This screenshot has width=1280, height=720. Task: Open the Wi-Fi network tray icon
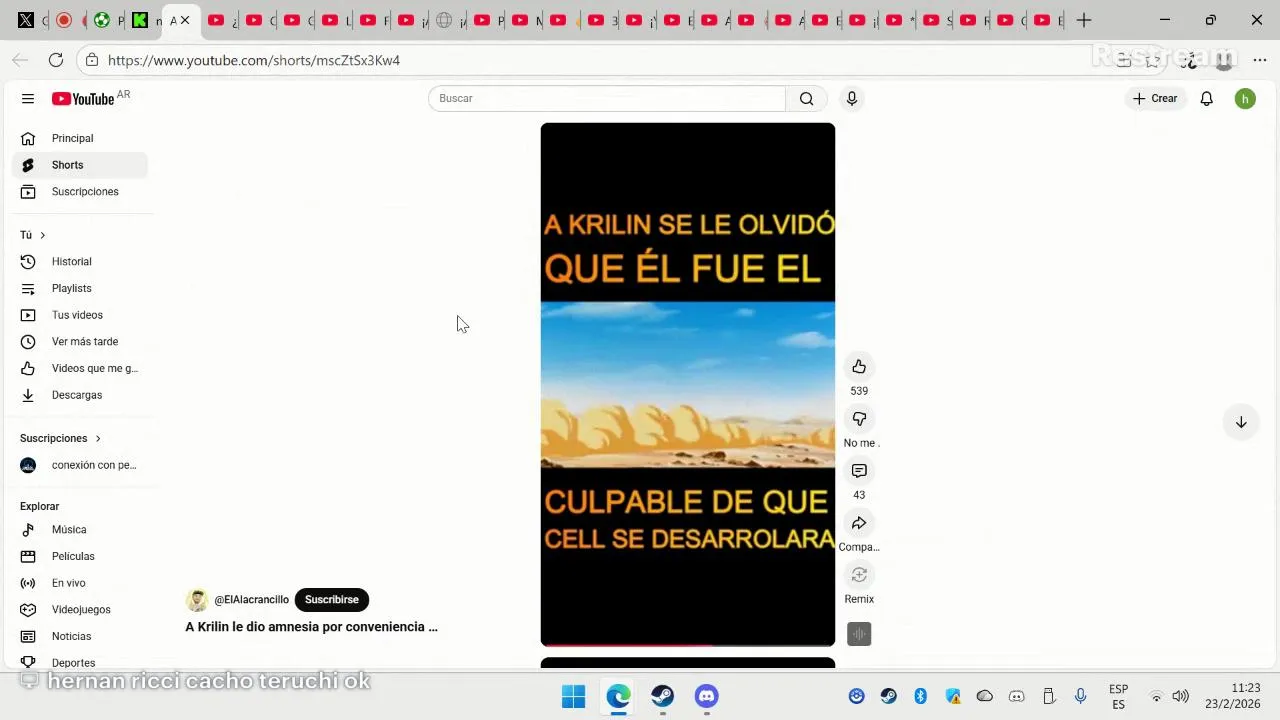tap(1156, 696)
